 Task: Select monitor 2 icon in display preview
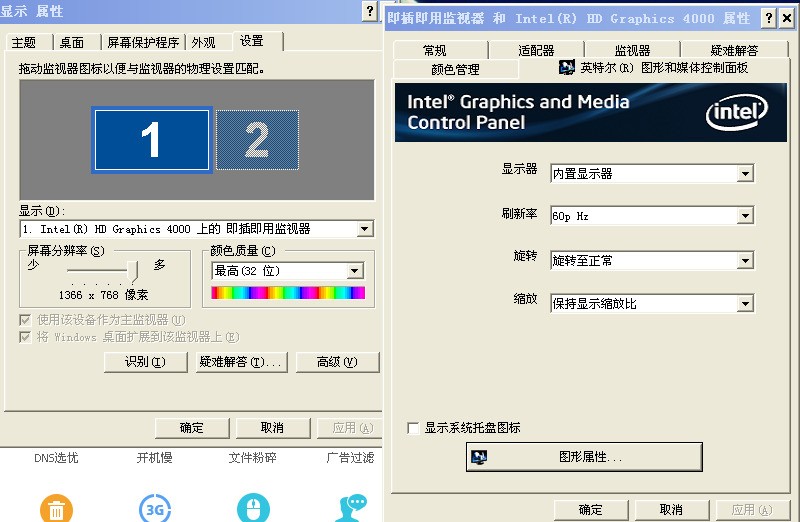pyautogui.click(x=257, y=140)
